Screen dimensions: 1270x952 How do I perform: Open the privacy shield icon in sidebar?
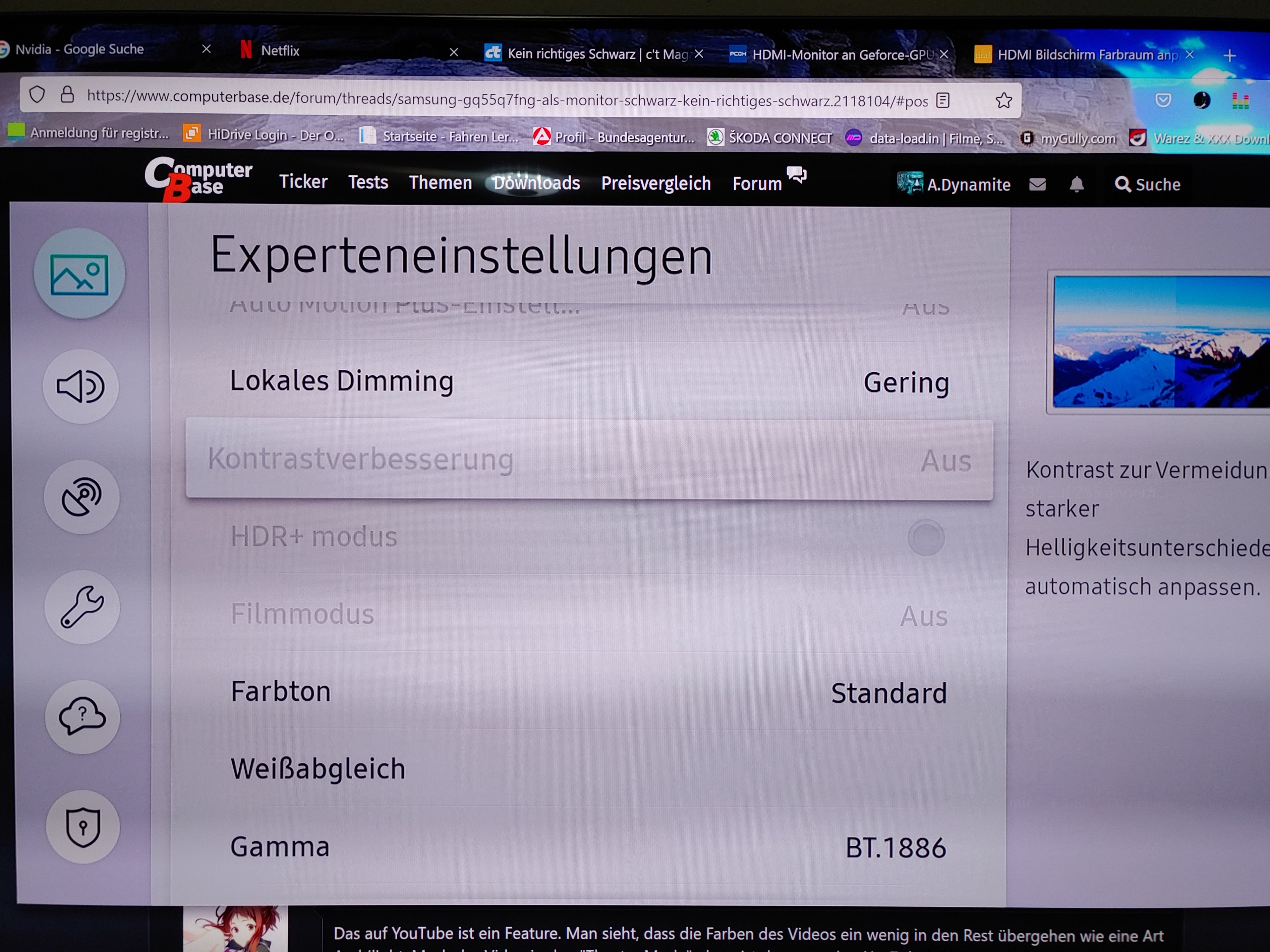tap(83, 827)
